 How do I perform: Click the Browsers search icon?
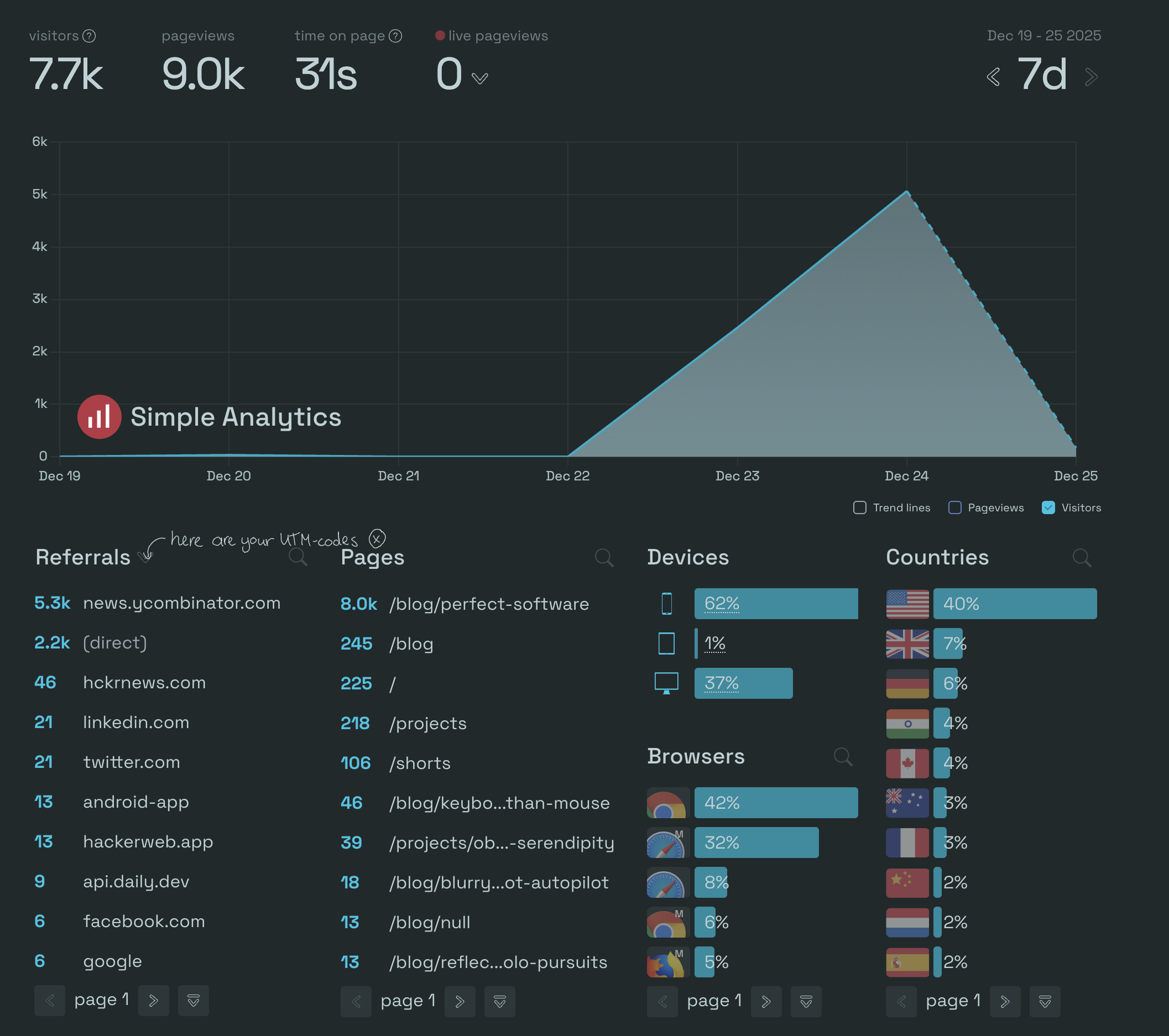(843, 756)
